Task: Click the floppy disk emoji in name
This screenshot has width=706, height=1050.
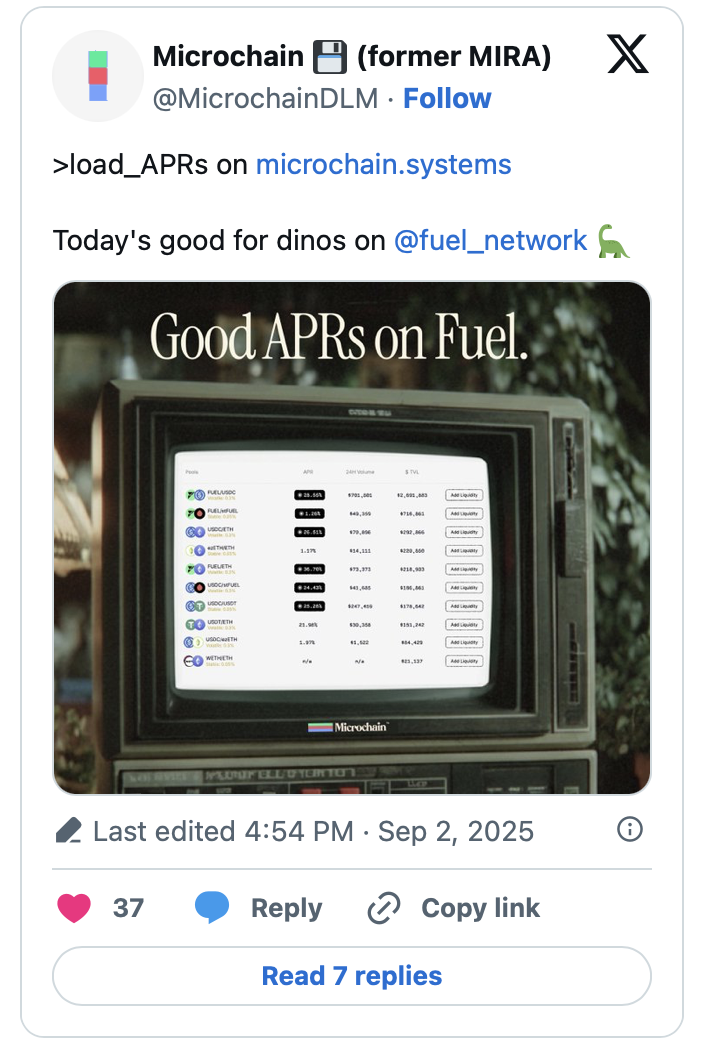Action: (x=329, y=58)
